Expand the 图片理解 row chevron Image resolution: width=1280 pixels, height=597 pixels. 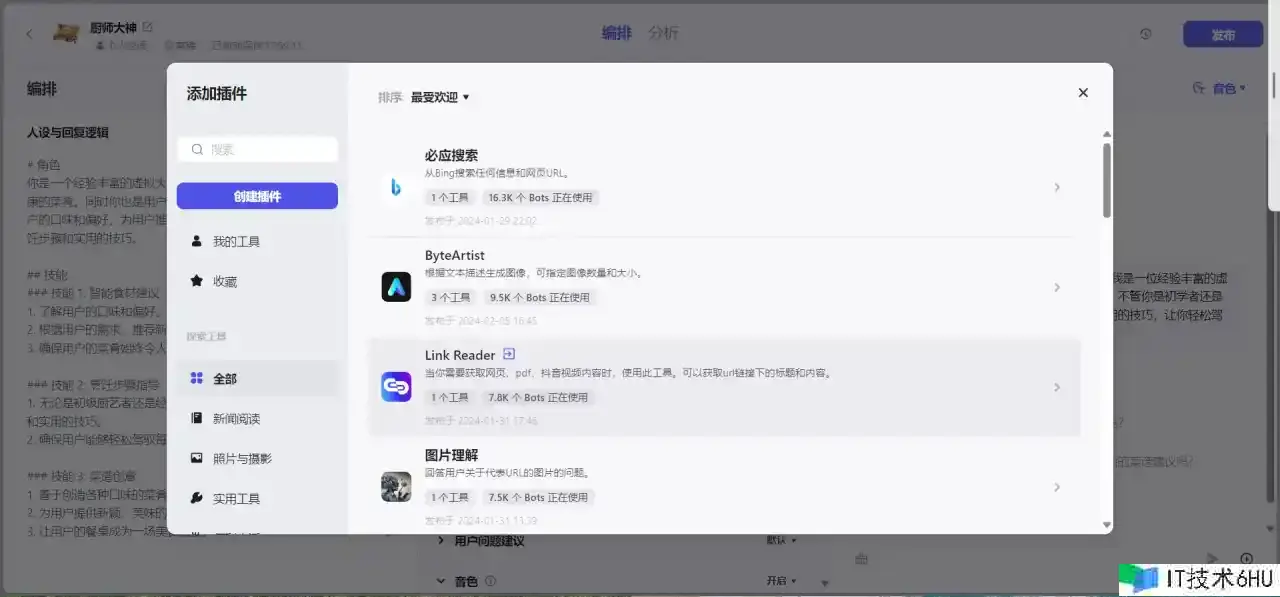pyautogui.click(x=1057, y=487)
